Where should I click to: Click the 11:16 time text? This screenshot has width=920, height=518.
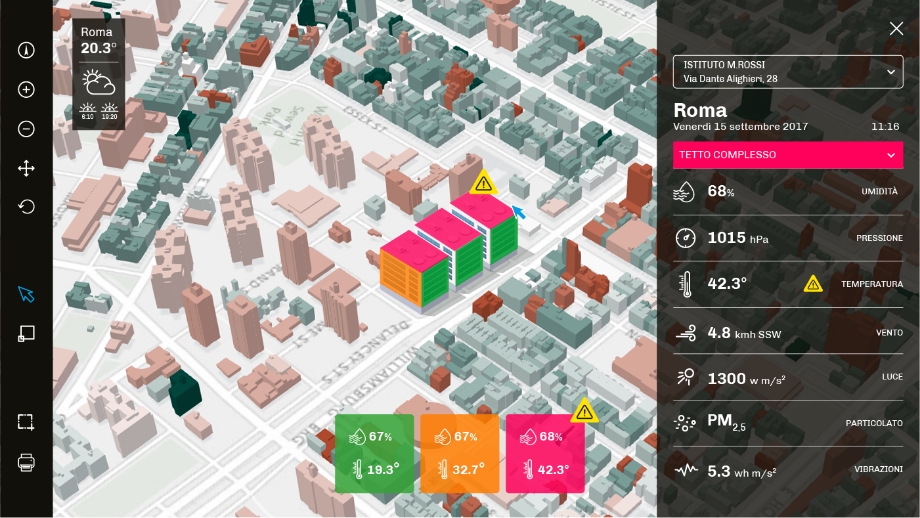tap(885, 127)
